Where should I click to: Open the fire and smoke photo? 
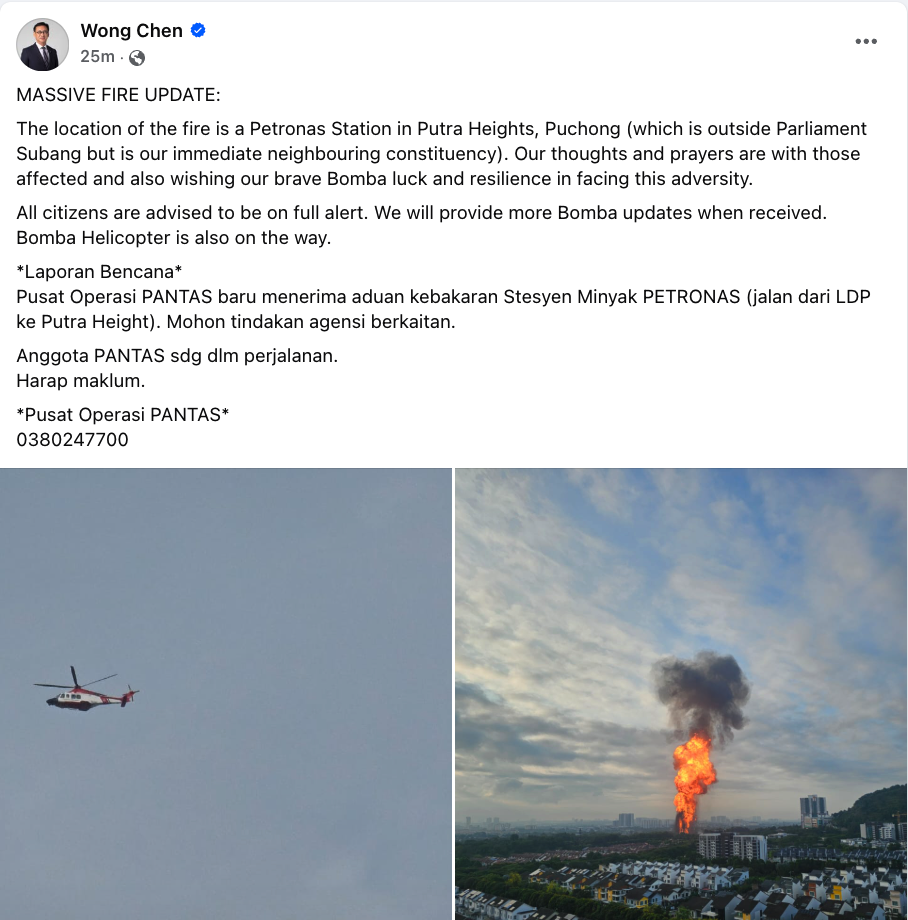coord(681,694)
